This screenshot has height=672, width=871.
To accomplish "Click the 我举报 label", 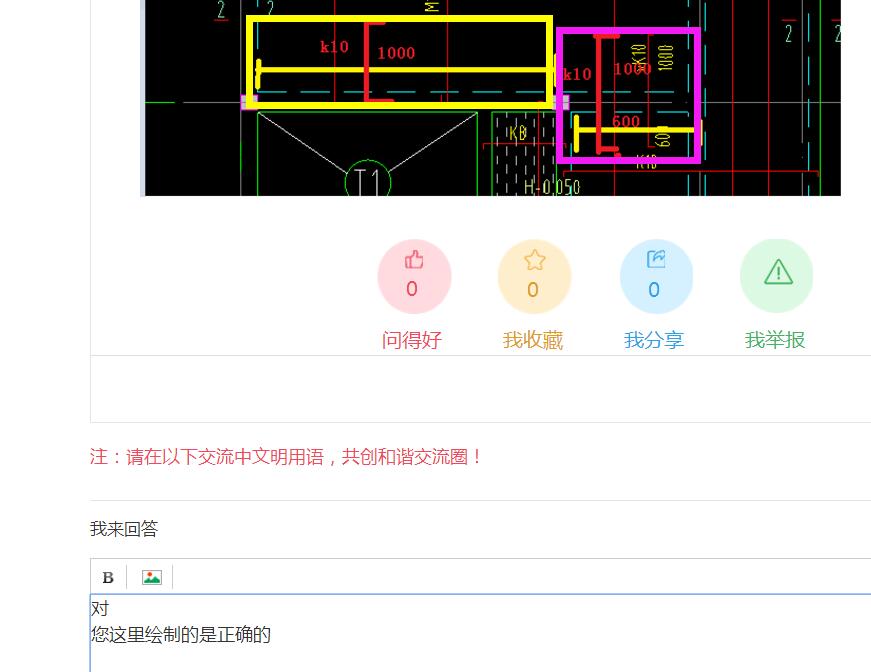I will pyautogui.click(x=775, y=340).
